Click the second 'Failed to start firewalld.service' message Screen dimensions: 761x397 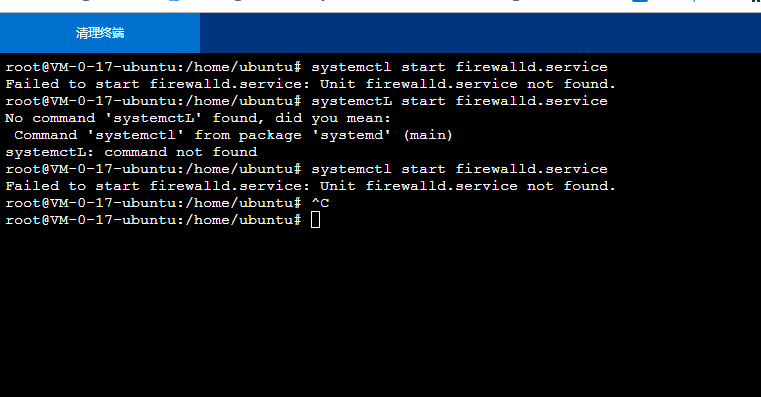310,186
